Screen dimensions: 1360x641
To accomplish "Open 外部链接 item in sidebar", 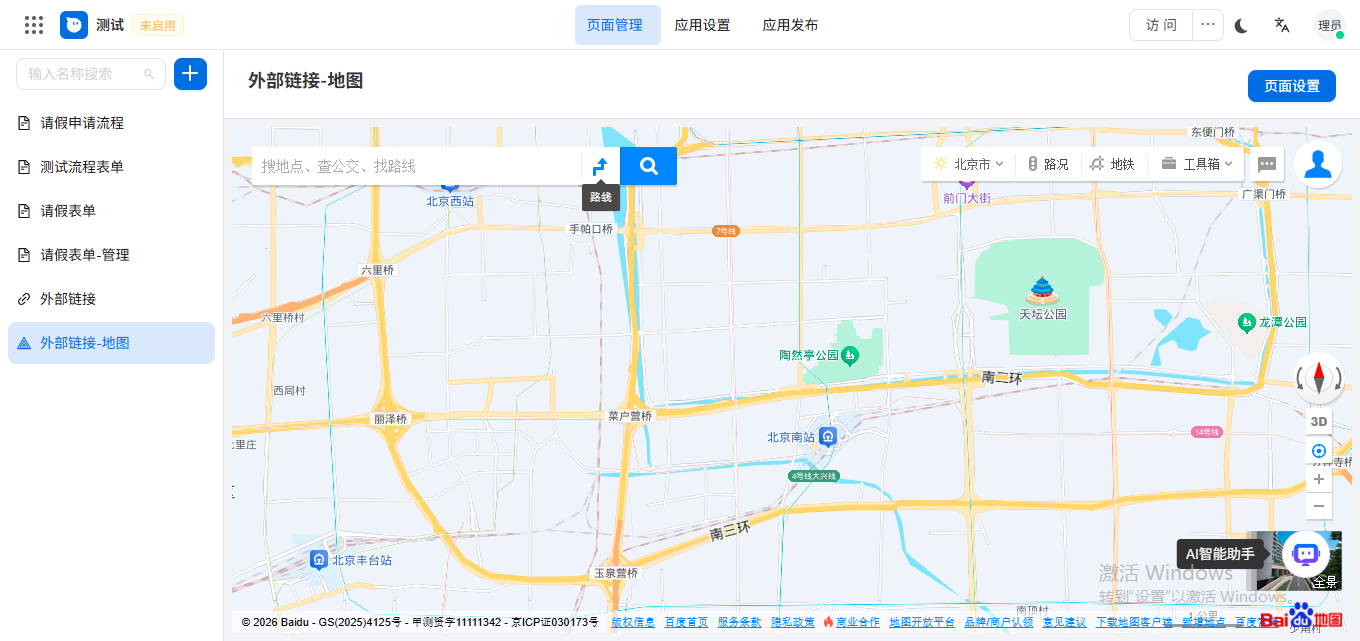I will click(x=111, y=299).
